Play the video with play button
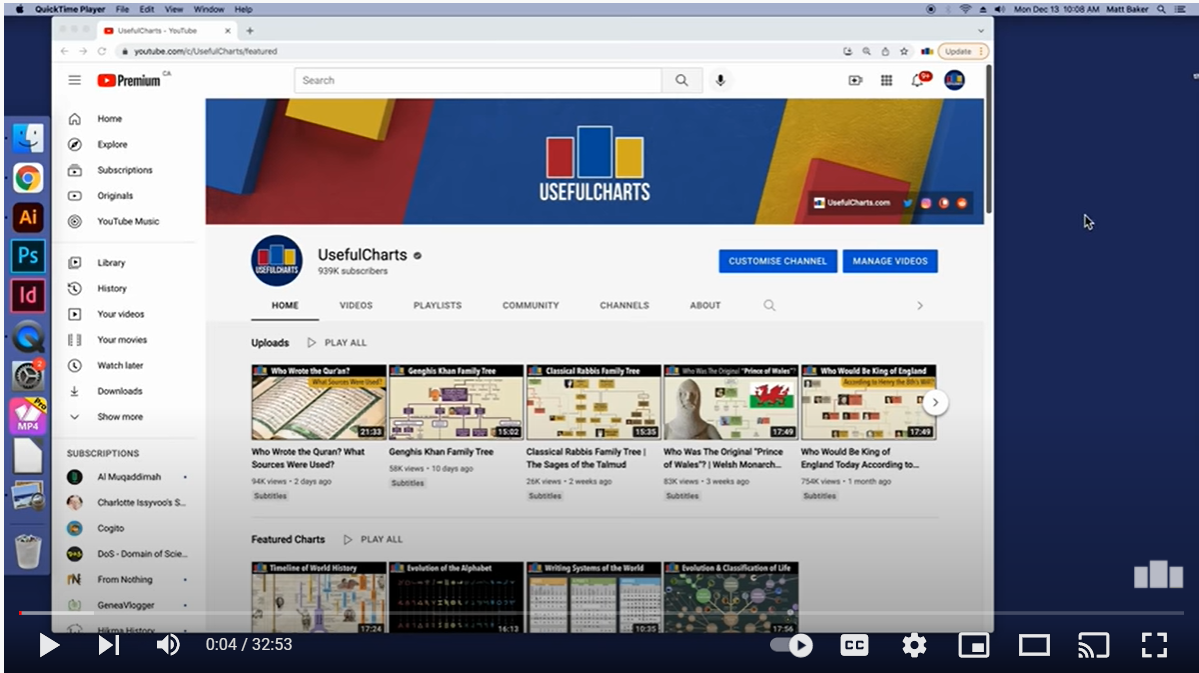Screen dimensions: 1199x673 49,645
